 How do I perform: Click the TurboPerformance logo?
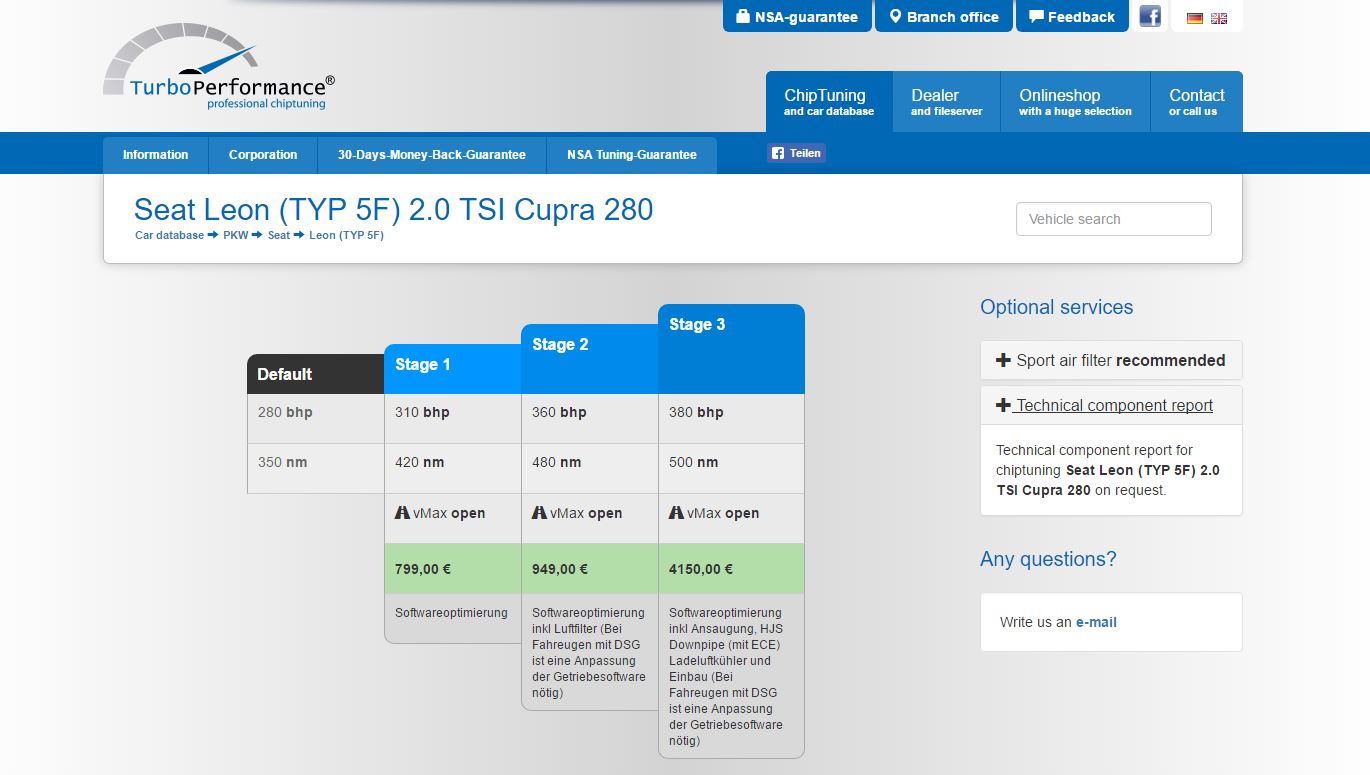[219, 66]
